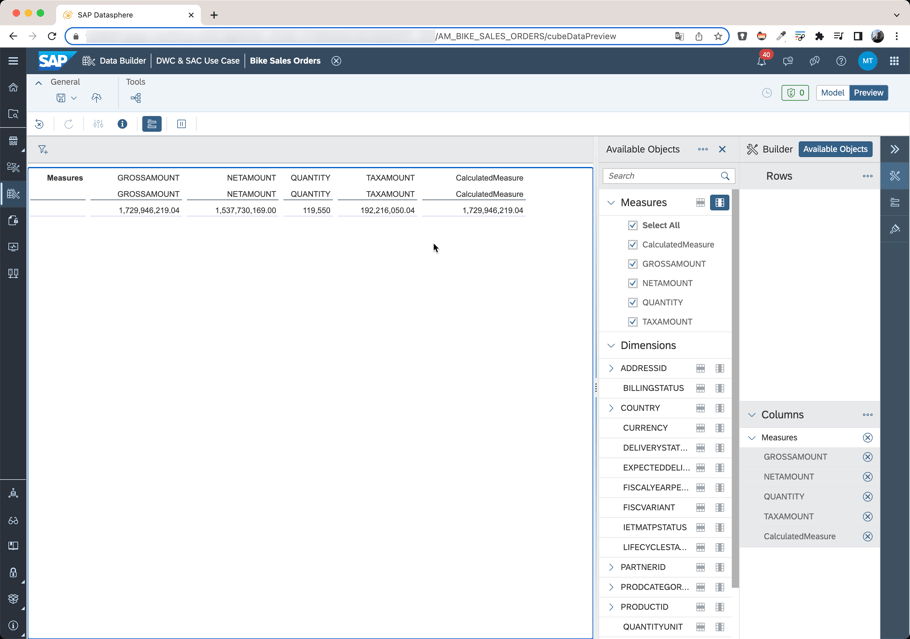This screenshot has width=910, height=639.
Task: Collapse the Columns section in Builder
Action: (x=752, y=415)
